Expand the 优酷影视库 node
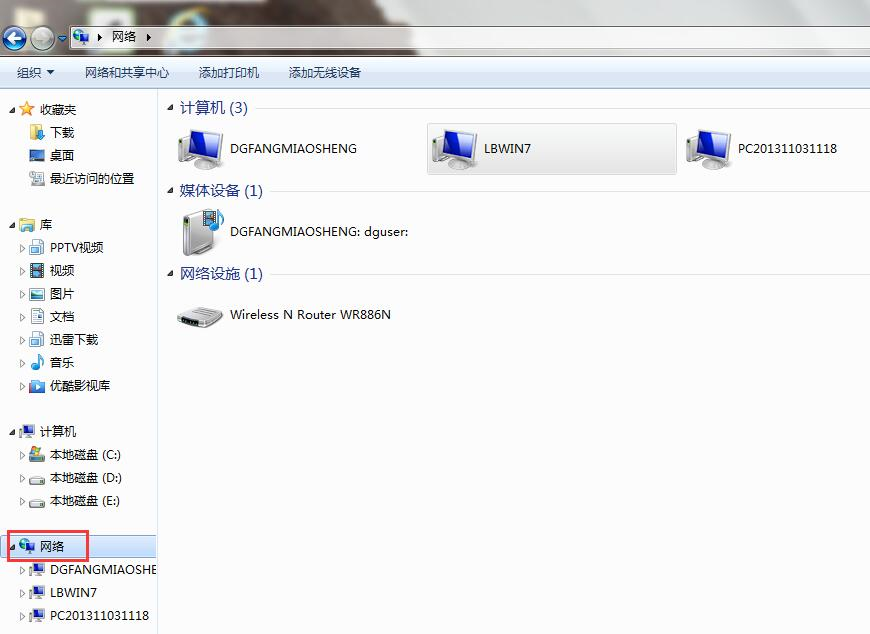The image size is (870, 634). point(22,387)
